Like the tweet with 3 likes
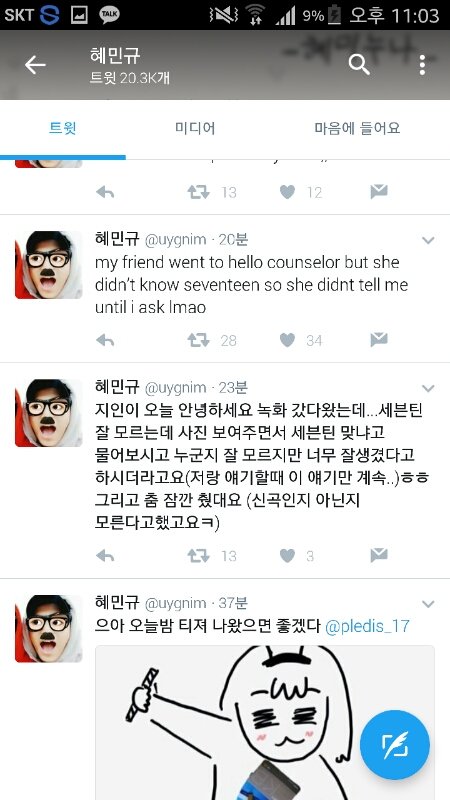 coord(287,555)
